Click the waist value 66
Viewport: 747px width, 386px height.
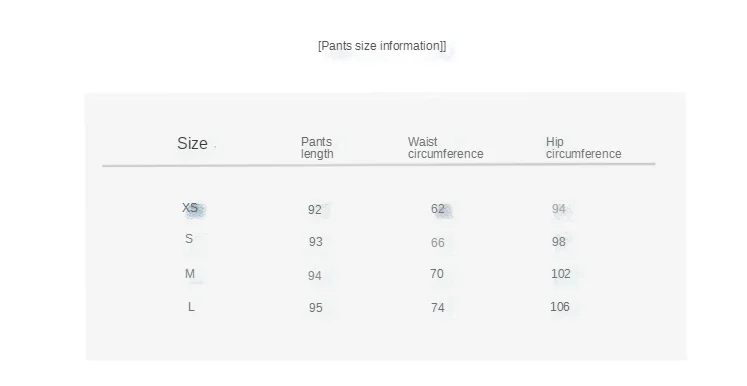pyautogui.click(x=438, y=243)
